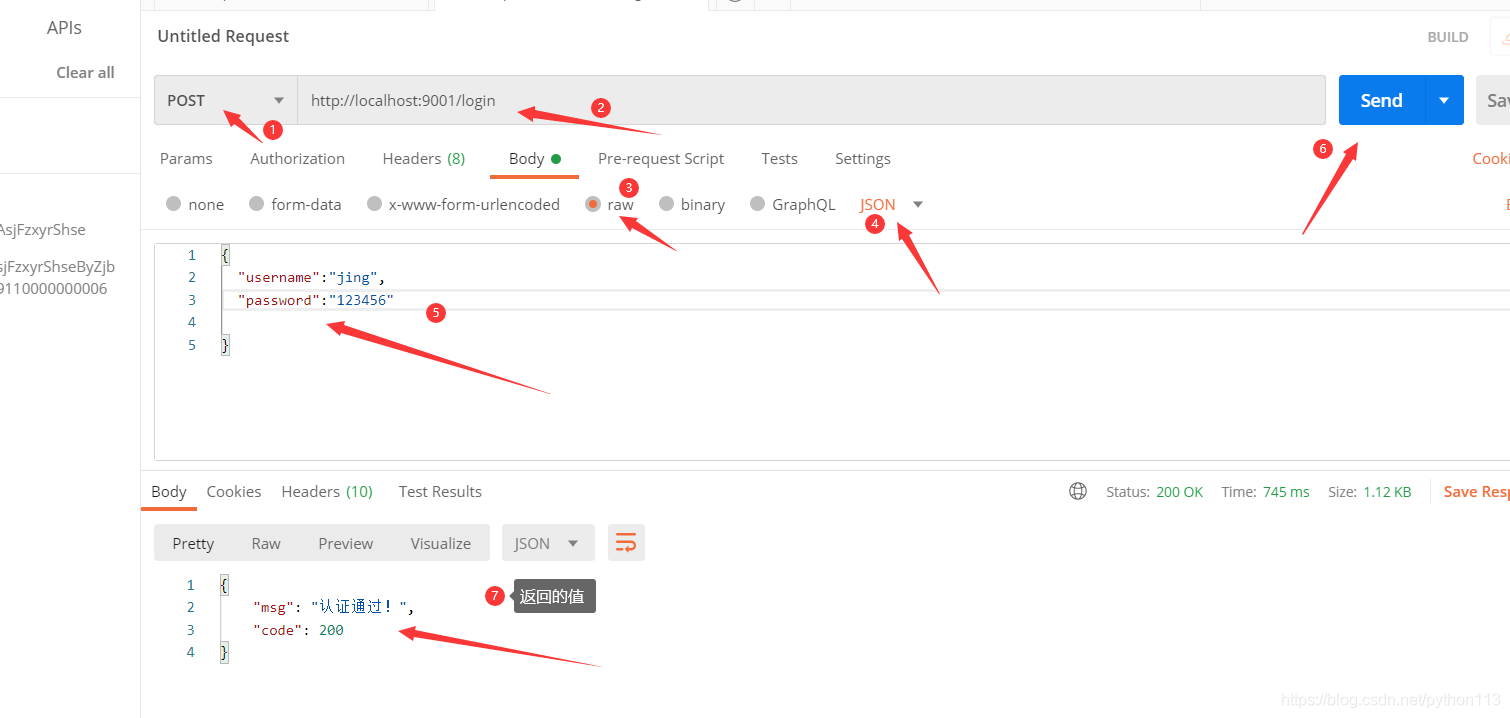The image size is (1510, 718).
Task: Click the Status 200 OK indicator
Action: coord(1155,491)
